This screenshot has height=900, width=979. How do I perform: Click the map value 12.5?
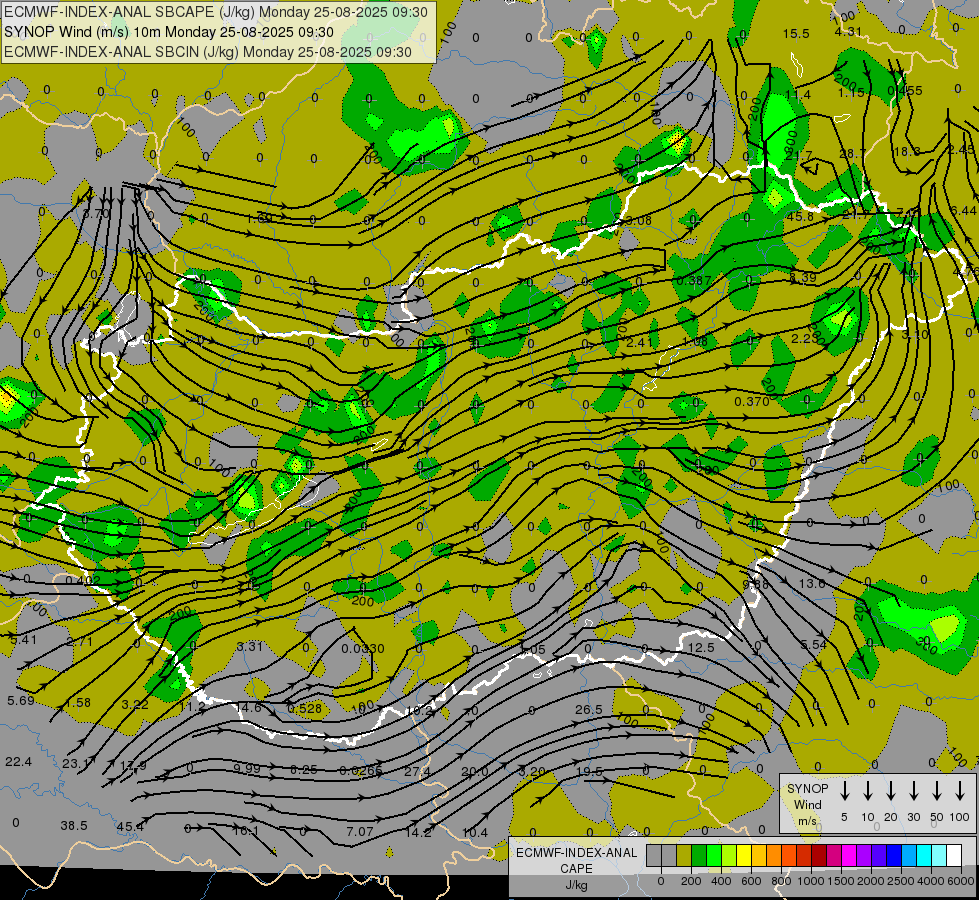pyautogui.click(x=701, y=648)
